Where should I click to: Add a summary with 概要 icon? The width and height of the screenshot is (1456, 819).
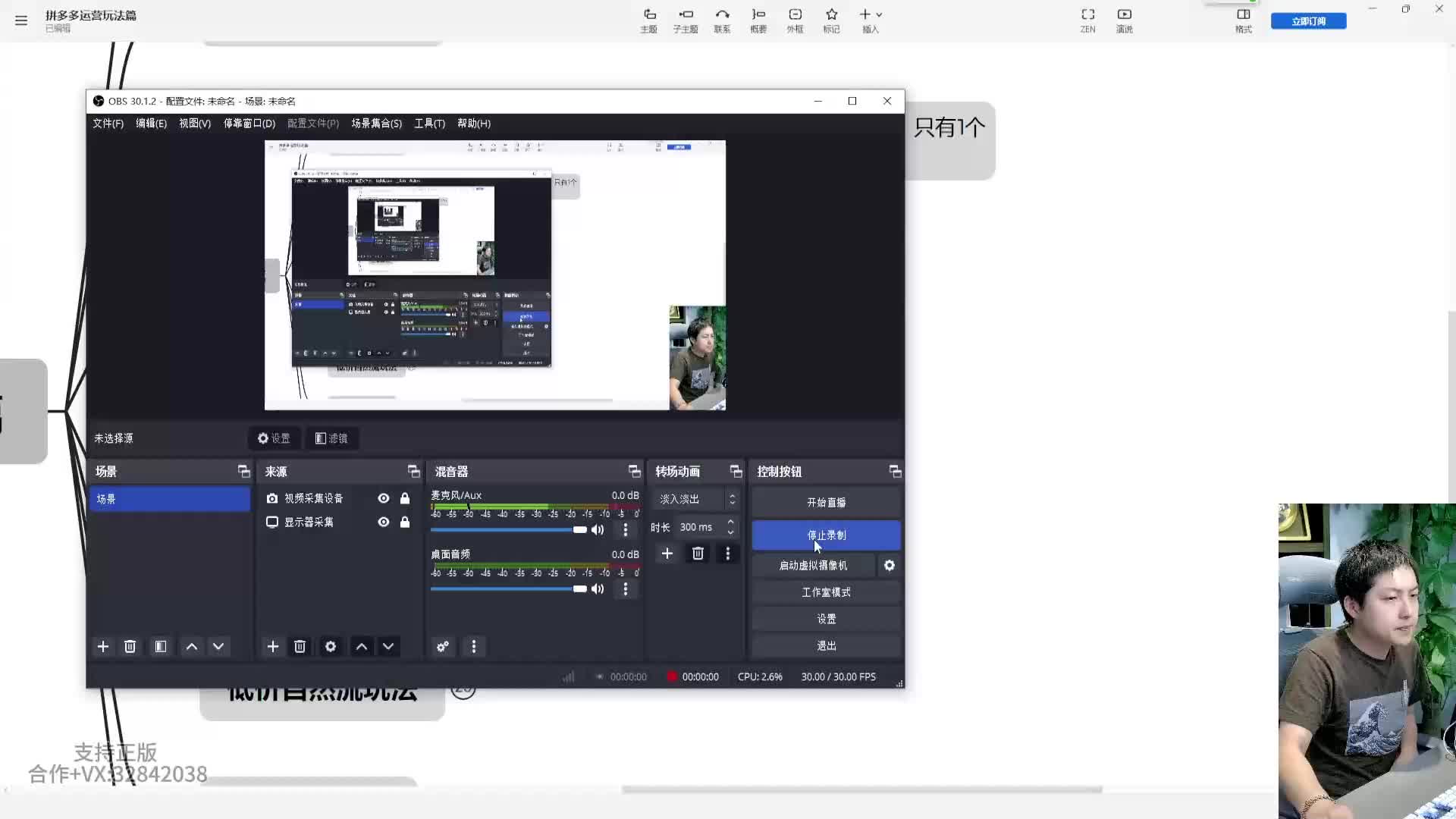pos(758,20)
